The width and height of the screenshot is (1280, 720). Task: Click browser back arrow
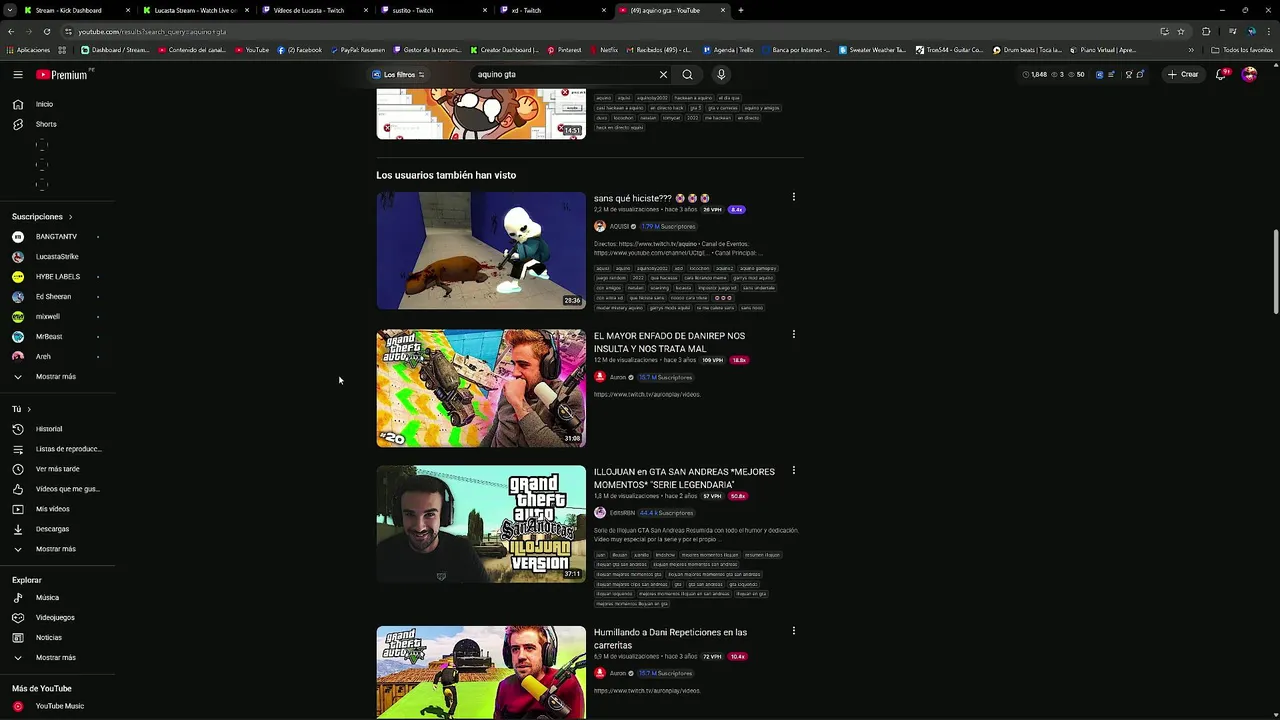pos(11,31)
